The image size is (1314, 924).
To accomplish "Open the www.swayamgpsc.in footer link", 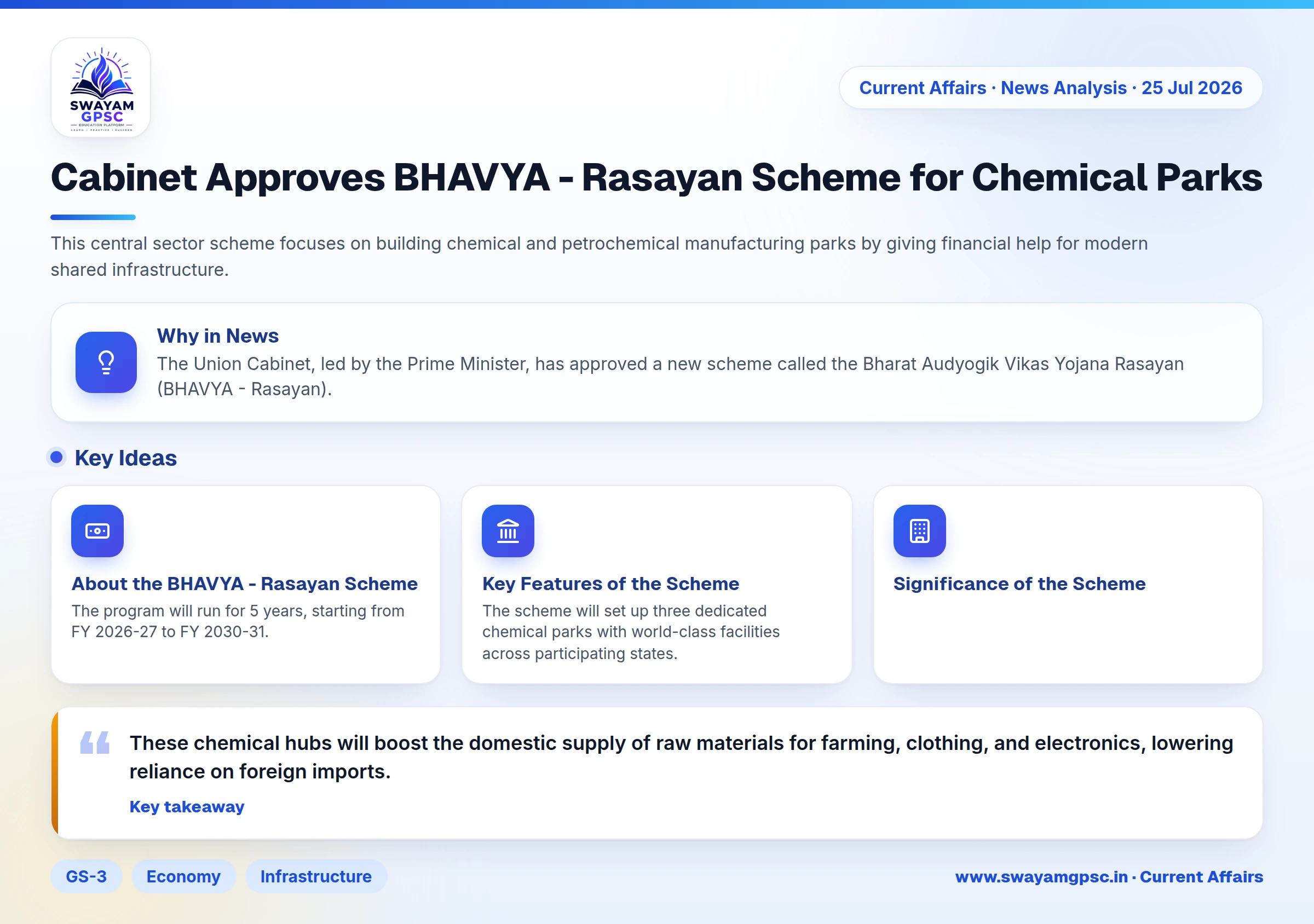I will tap(1109, 876).
